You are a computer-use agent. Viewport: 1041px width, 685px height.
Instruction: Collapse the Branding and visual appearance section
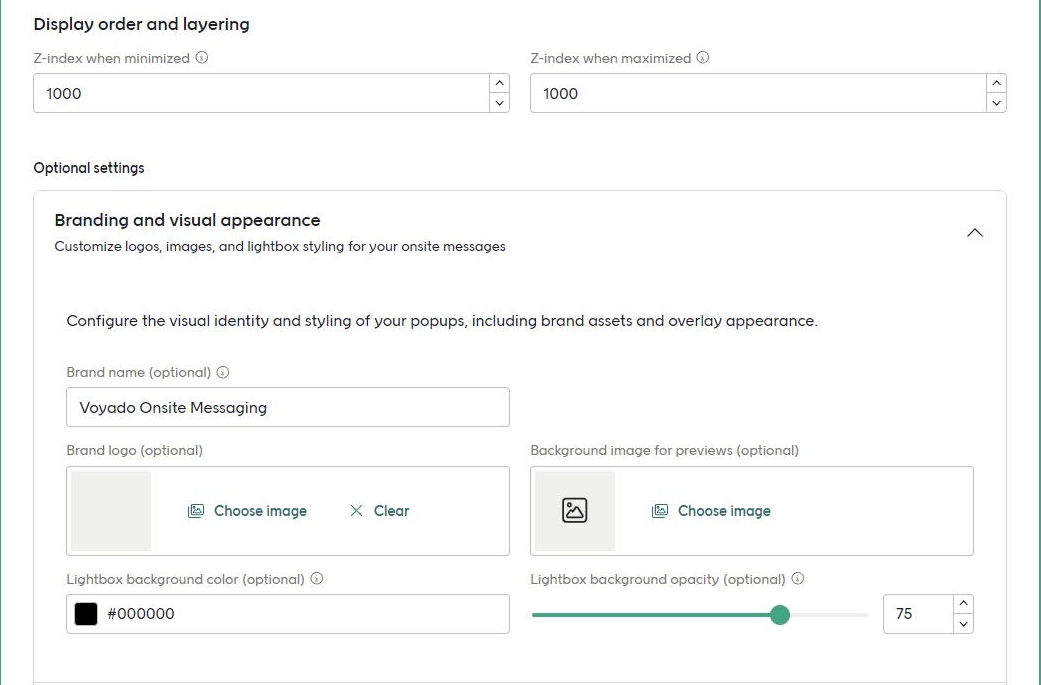(975, 233)
